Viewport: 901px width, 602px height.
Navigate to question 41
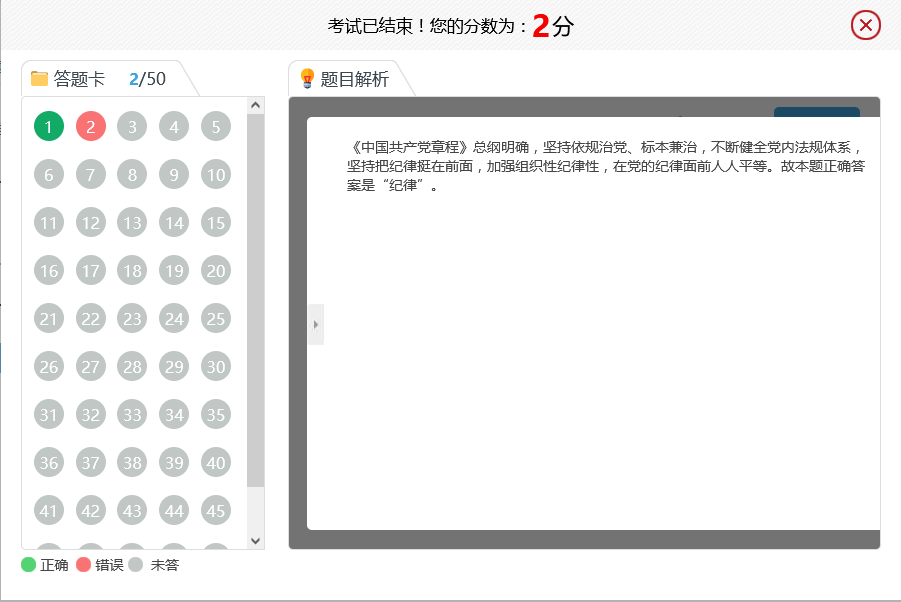(x=49, y=510)
